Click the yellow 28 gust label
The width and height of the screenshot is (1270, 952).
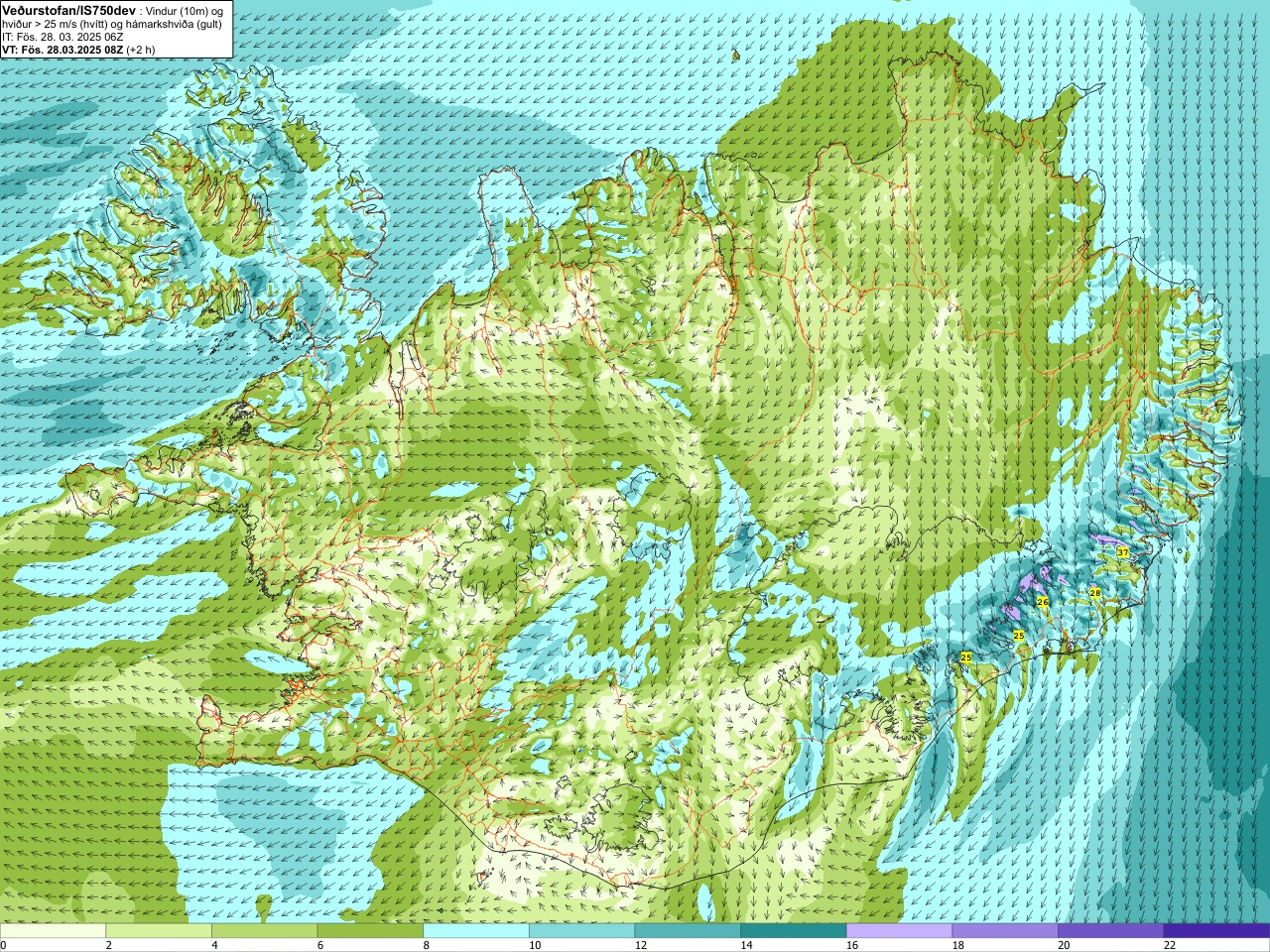coord(1094,592)
